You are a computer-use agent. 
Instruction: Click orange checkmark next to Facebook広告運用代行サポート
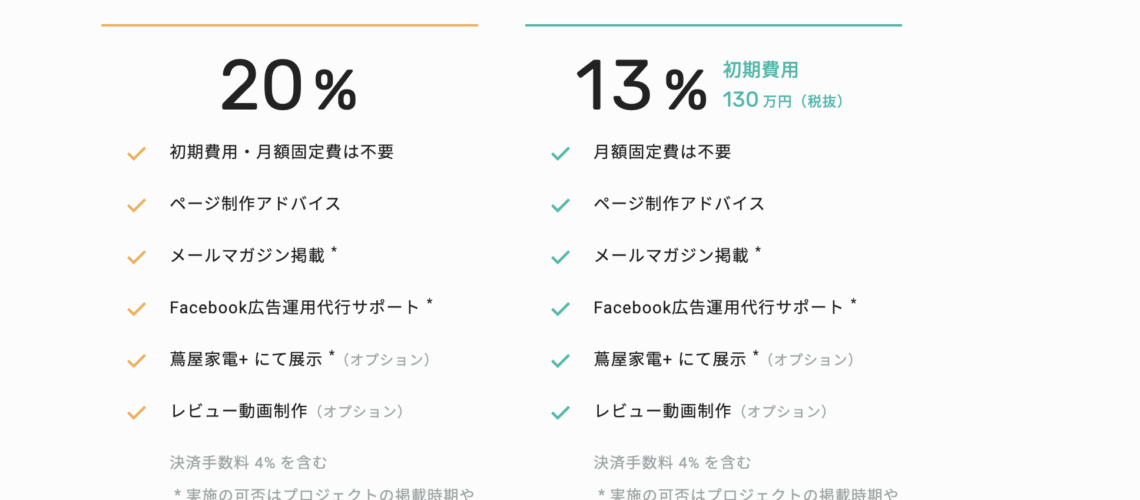click(137, 310)
